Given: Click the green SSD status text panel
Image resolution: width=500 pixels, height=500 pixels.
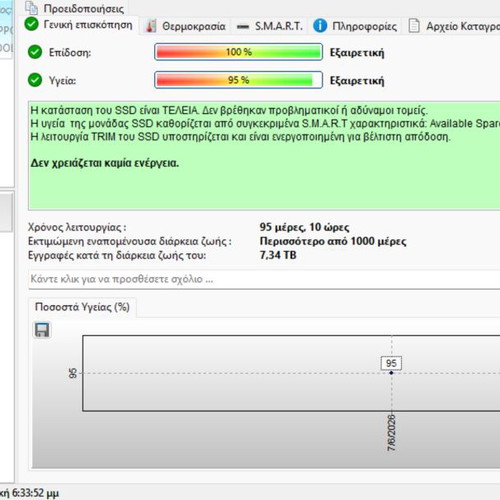Looking at the screenshot, I should 264,155.
